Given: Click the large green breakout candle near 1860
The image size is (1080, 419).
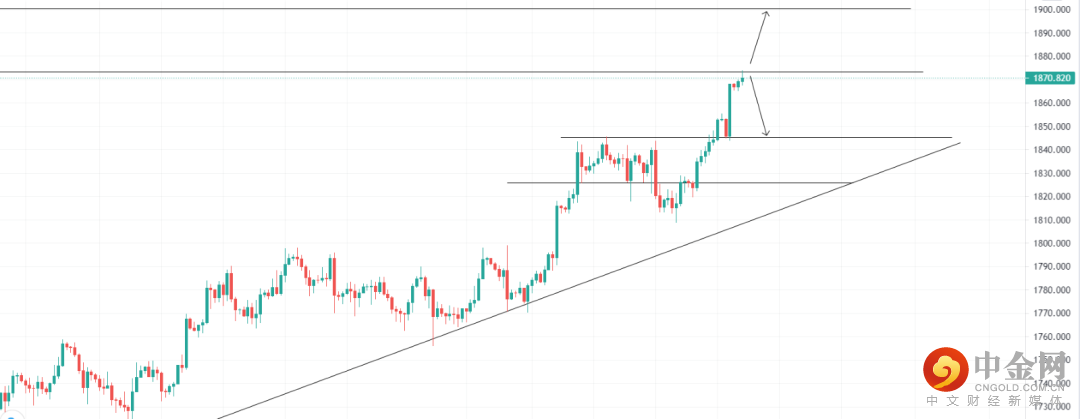Looking at the screenshot, I should click(x=729, y=110).
